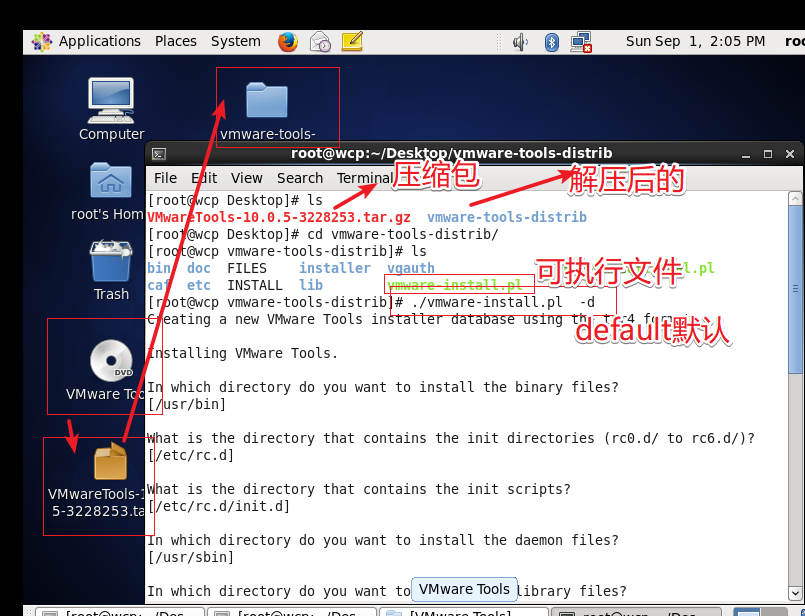805x616 pixels.
Task: Select the VMwareTools tar.gz package icon
Action: [99, 480]
